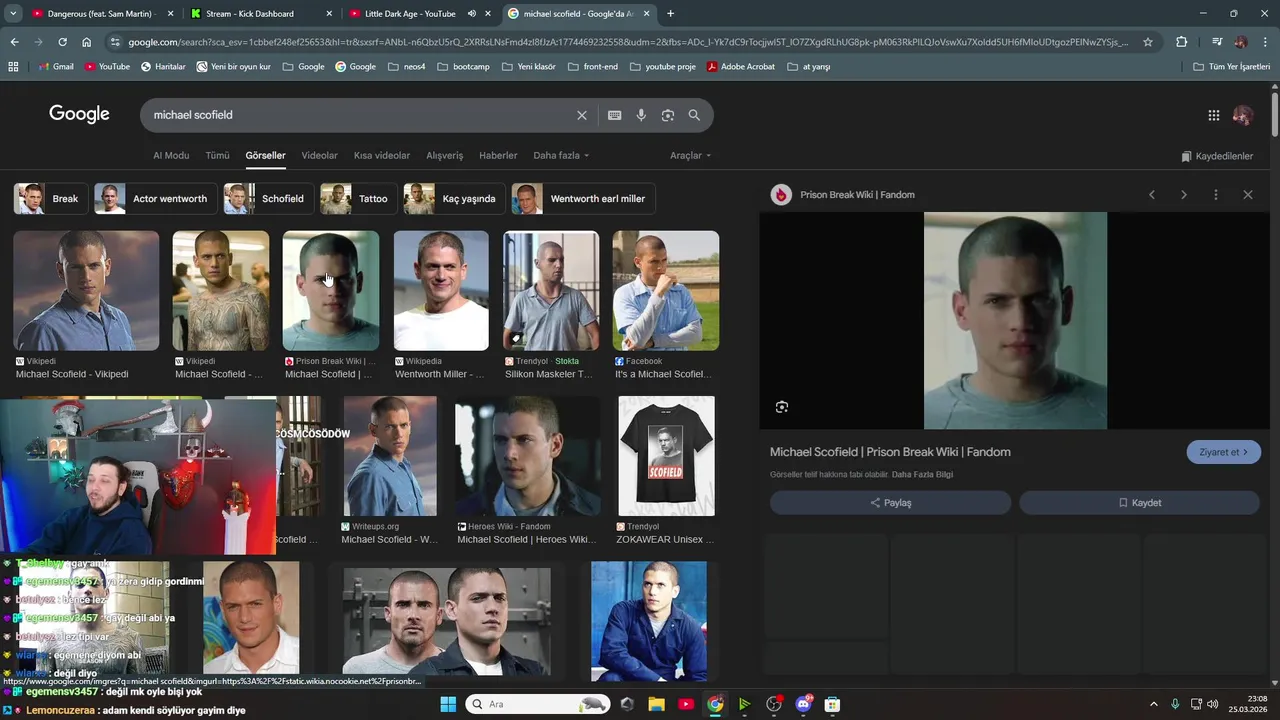The height and width of the screenshot is (720, 1280).
Task: Clear the search box with X icon
Action: click(581, 115)
